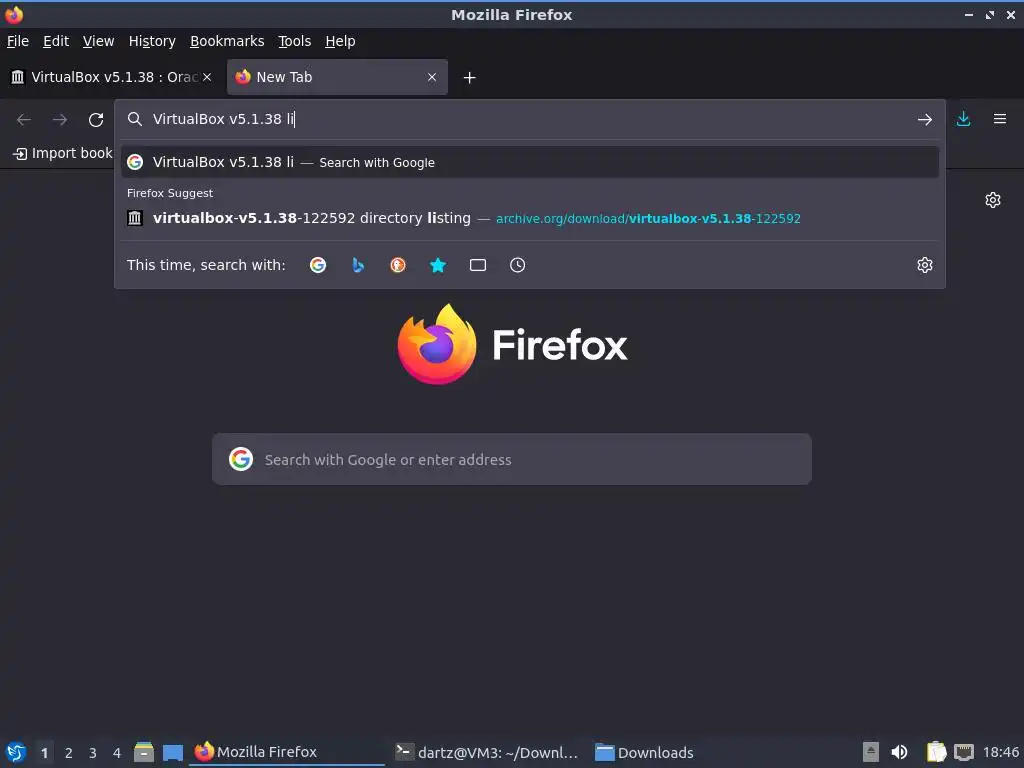Click the 18:46 clock
1024x768 pixels.
click(x=1000, y=752)
